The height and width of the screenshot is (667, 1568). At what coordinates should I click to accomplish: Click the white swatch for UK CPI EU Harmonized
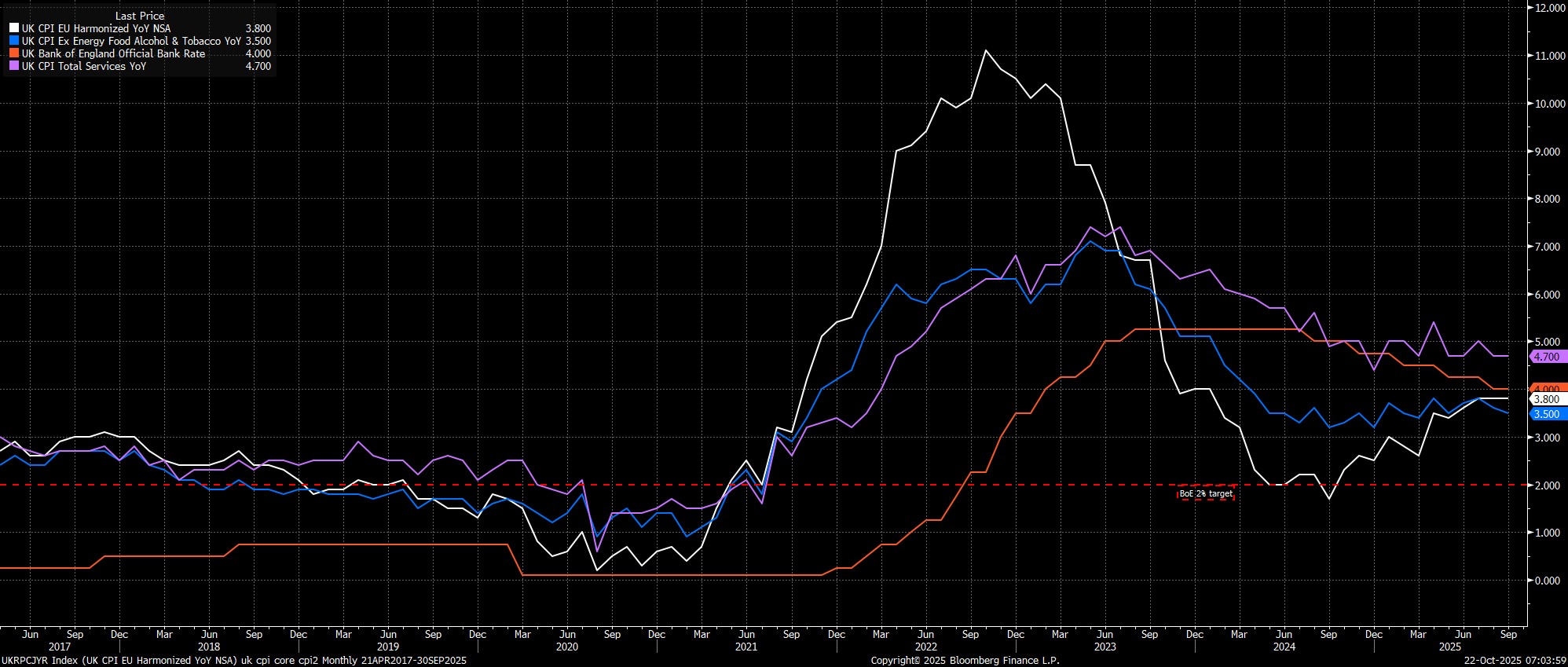[14, 28]
